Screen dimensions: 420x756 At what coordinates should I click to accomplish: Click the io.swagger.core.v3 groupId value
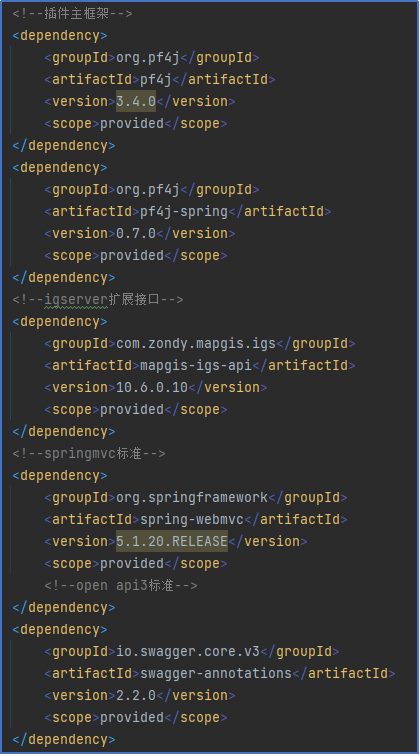pos(188,651)
